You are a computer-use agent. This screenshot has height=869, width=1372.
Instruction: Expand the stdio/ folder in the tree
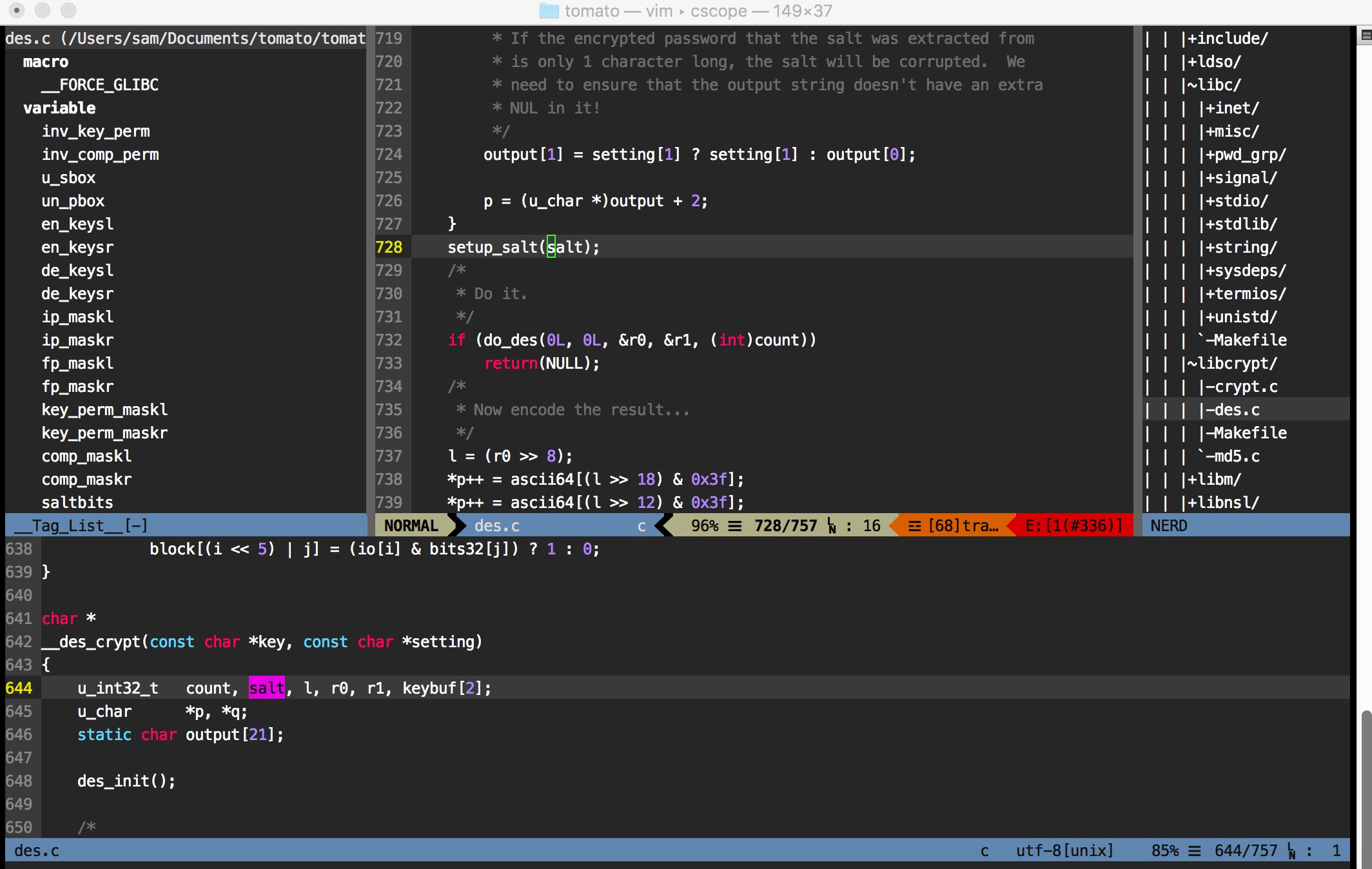(x=1236, y=201)
